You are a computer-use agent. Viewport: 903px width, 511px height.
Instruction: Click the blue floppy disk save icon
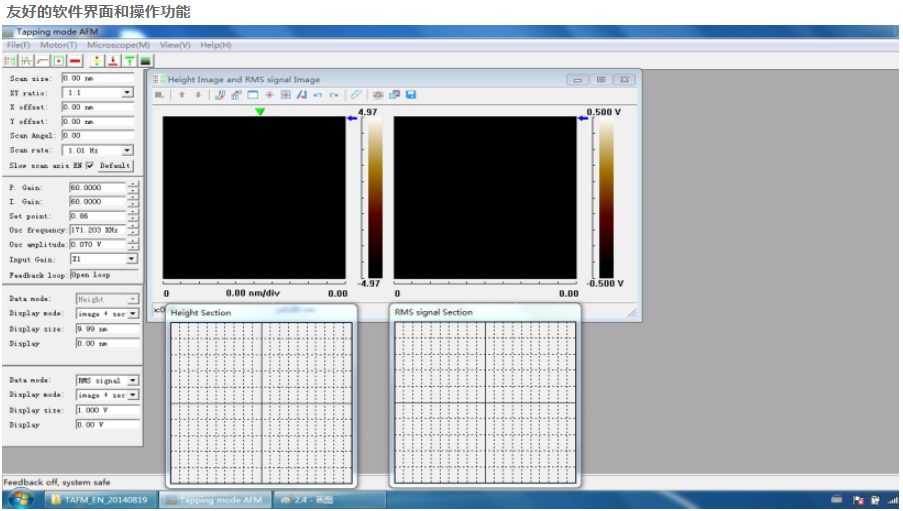pos(411,95)
